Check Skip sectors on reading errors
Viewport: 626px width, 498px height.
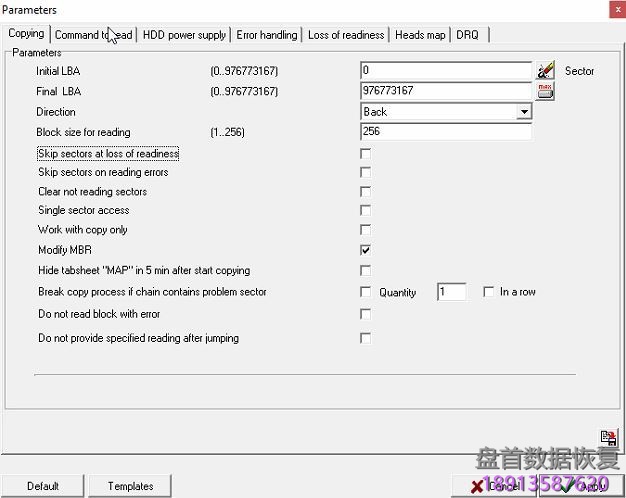365,173
